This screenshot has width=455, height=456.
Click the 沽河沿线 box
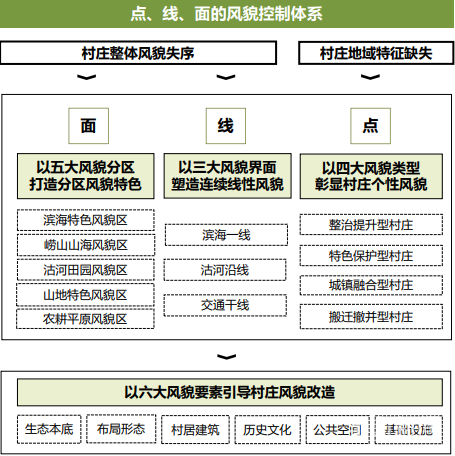coord(225,270)
